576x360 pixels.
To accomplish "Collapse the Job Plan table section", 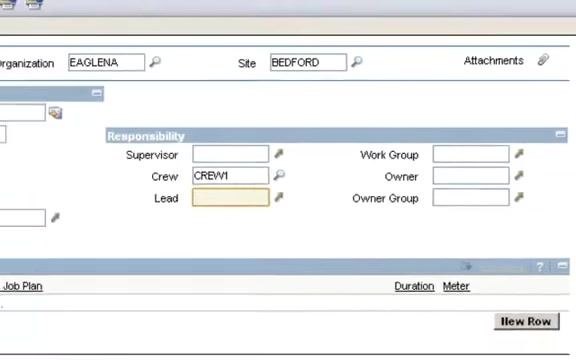I will pyautogui.click(x=562, y=265).
